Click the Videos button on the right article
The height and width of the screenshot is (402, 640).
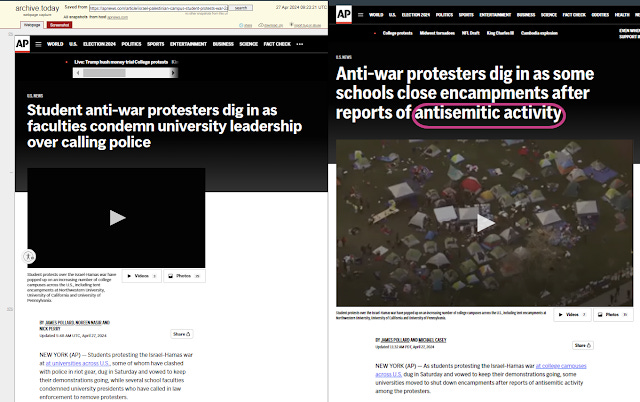point(572,315)
